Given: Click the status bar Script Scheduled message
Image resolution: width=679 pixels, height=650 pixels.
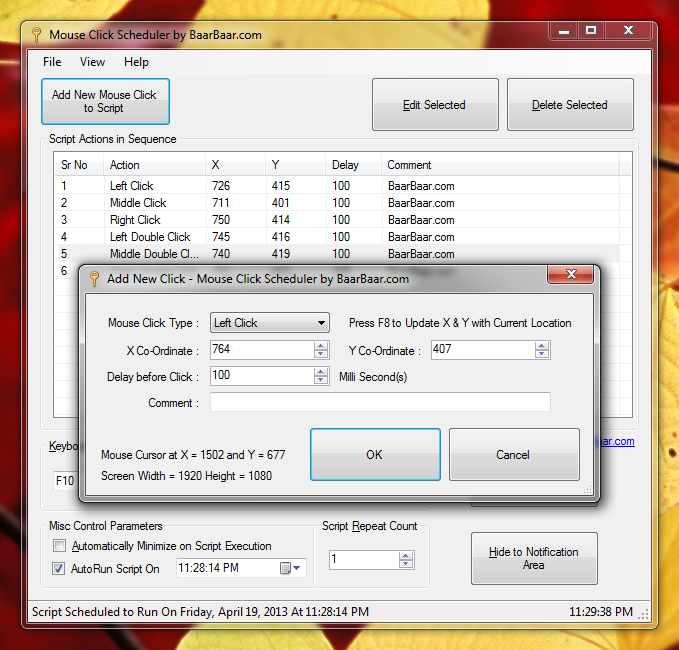Looking at the screenshot, I should (200, 611).
